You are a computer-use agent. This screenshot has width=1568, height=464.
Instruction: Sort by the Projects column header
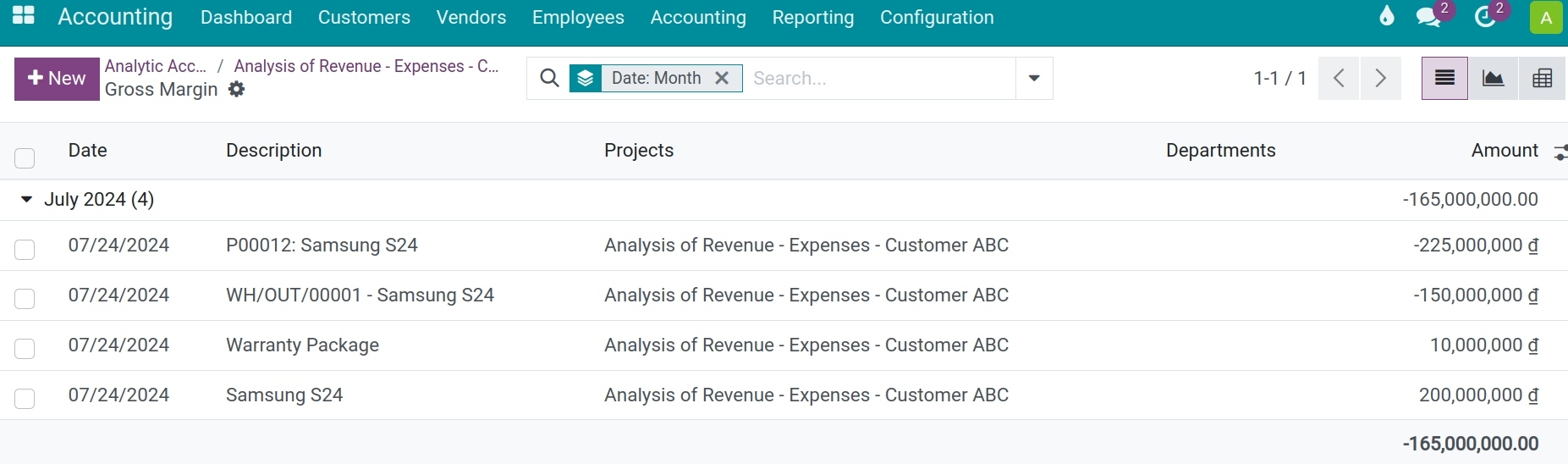pyautogui.click(x=639, y=151)
